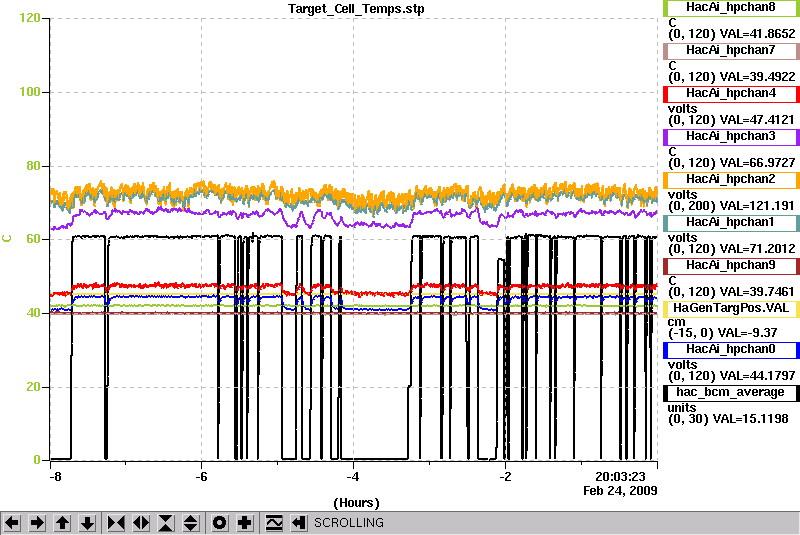
Task: Click the value readout VAL=66.9727
Action: click(x=757, y=163)
